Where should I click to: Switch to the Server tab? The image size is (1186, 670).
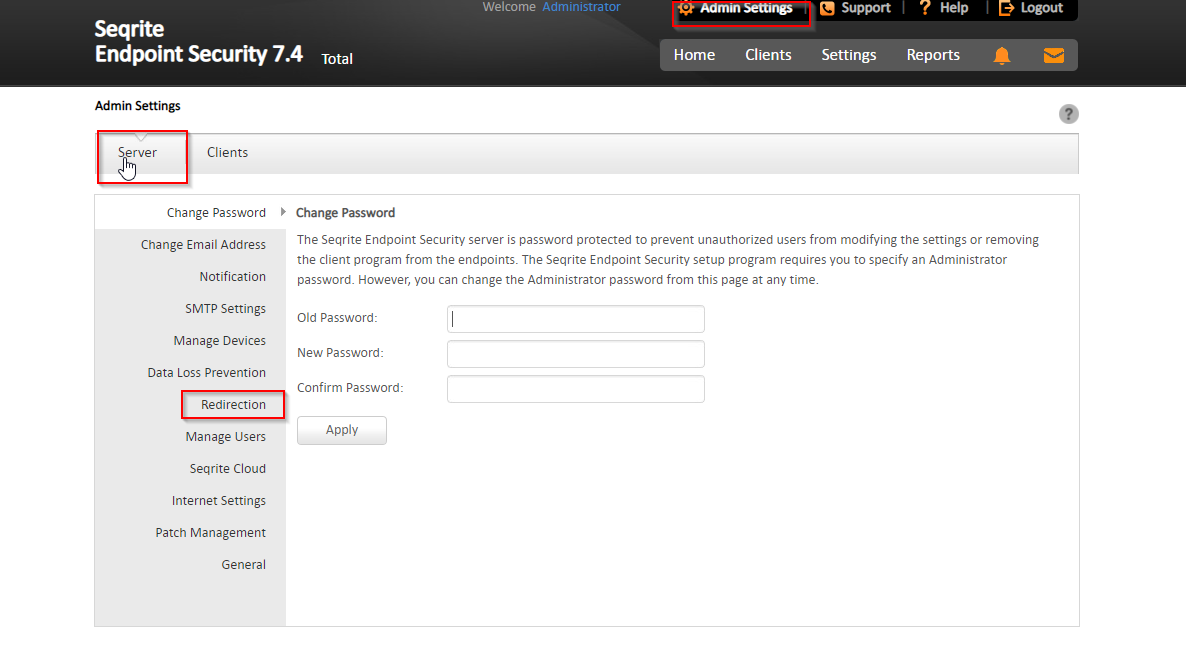138,153
